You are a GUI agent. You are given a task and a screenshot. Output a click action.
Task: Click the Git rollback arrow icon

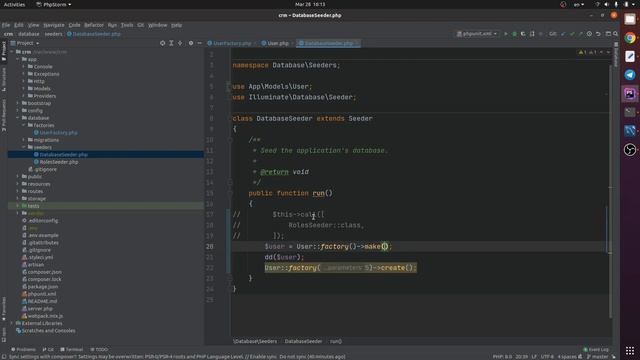coord(598,34)
